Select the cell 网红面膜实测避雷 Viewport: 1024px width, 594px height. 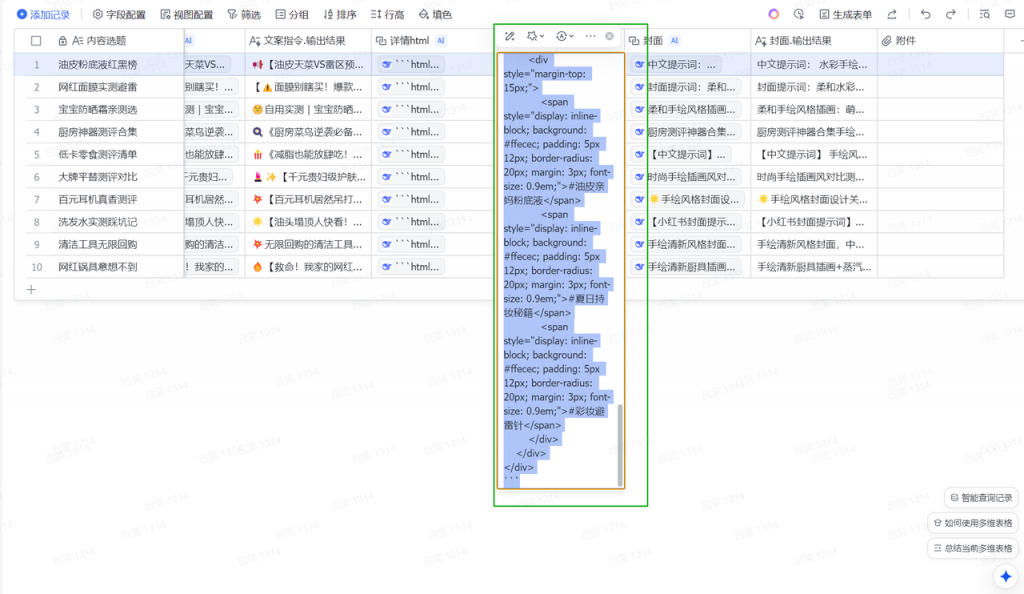point(98,87)
